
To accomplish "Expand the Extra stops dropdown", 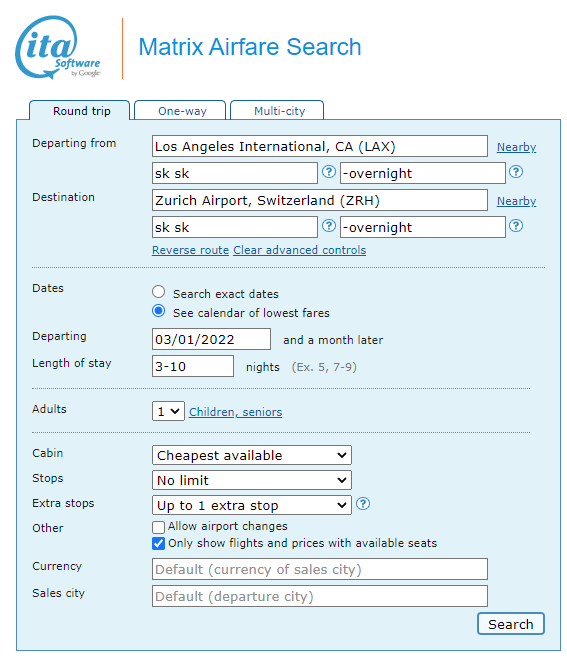I will pos(252,506).
